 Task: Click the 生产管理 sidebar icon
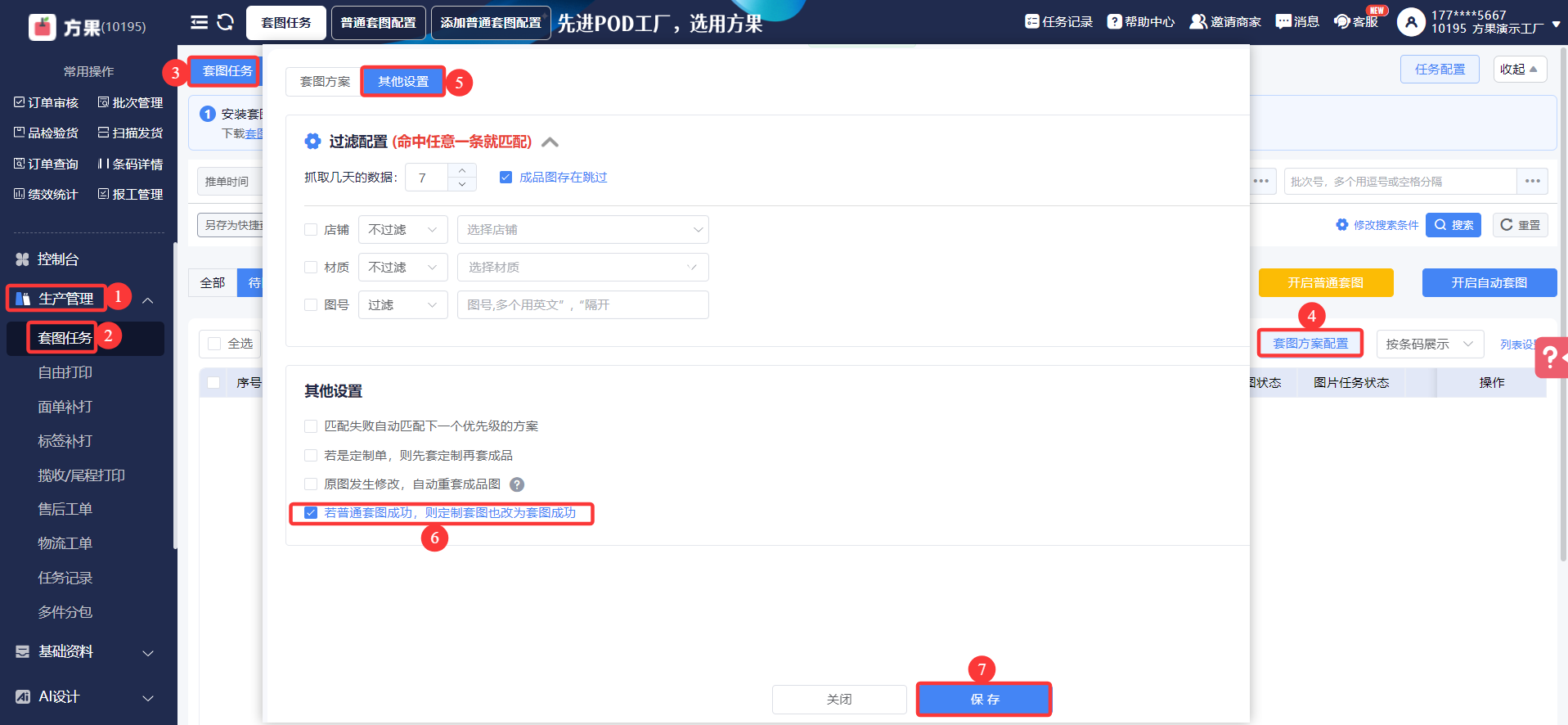pos(23,299)
